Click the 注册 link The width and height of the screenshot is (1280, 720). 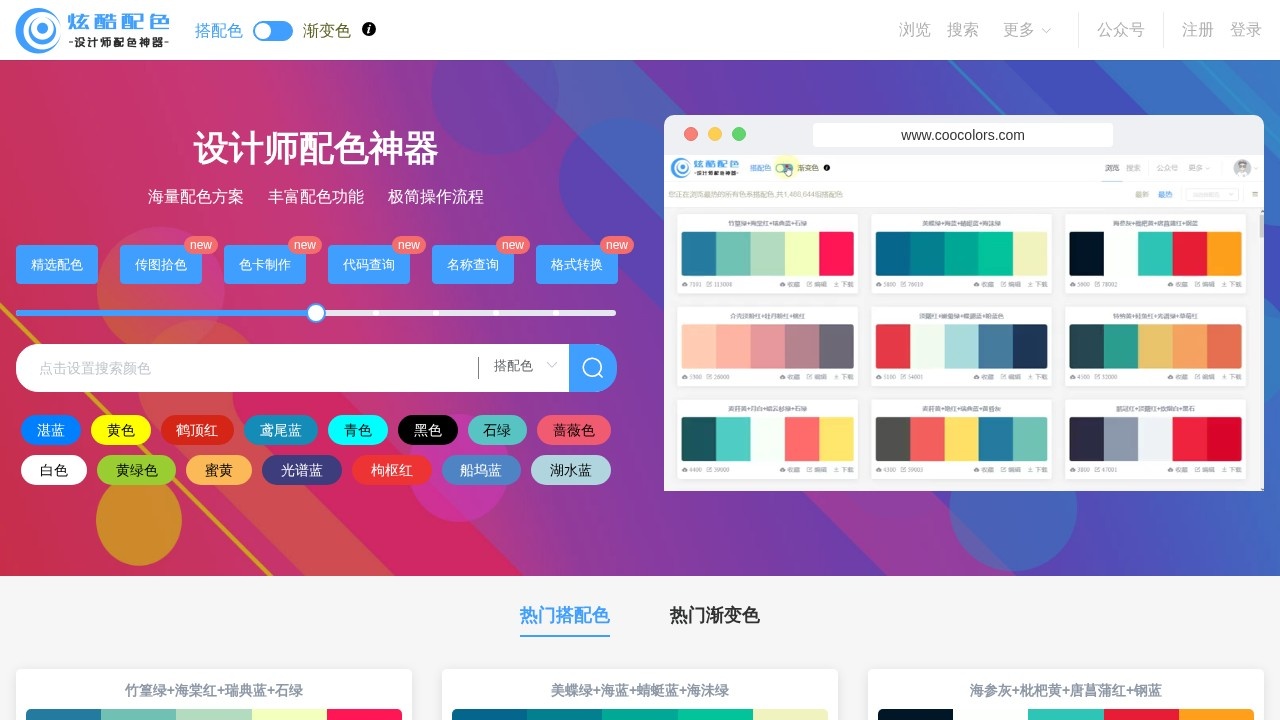pyautogui.click(x=1197, y=30)
